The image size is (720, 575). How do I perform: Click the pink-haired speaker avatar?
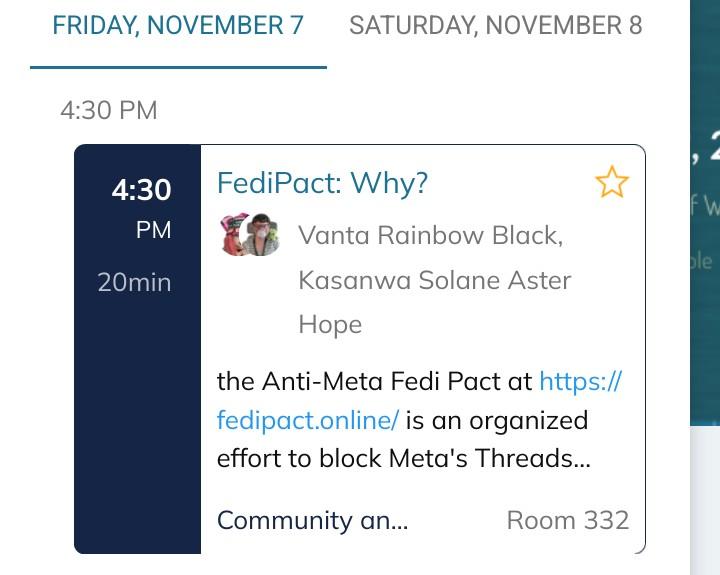click(x=234, y=236)
